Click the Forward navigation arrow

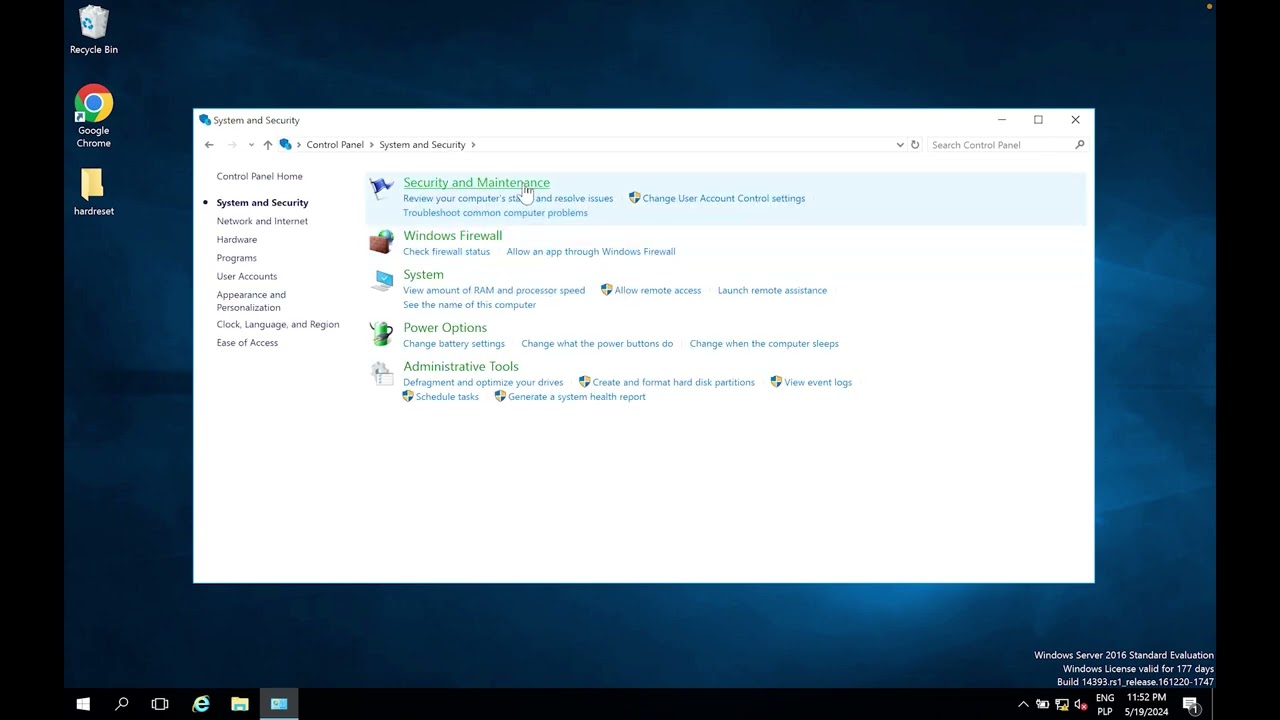coord(232,145)
